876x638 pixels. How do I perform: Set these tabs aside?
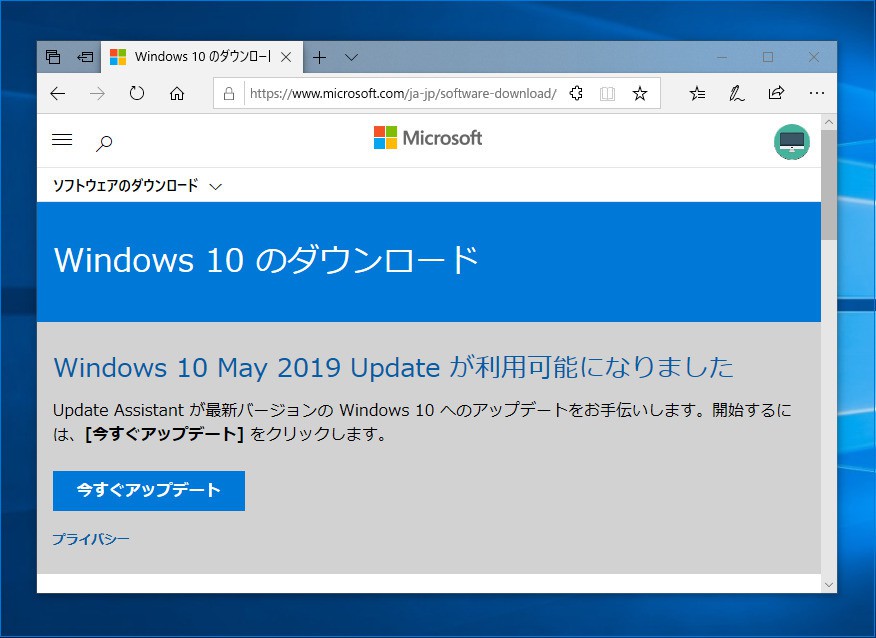85,57
